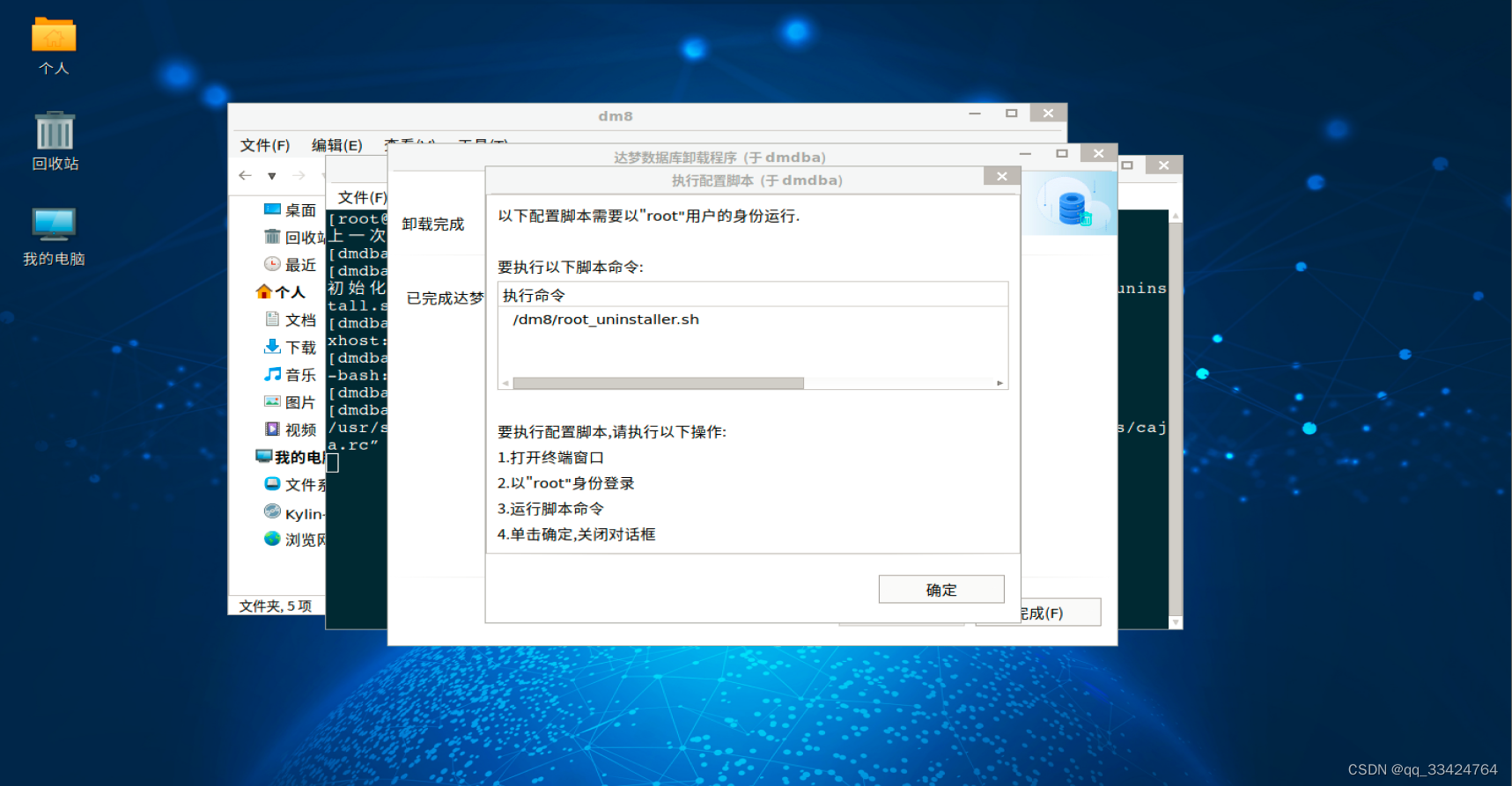
Task: Open 编辑(E) menu in dm8 file manager
Action: coord(337,145)
